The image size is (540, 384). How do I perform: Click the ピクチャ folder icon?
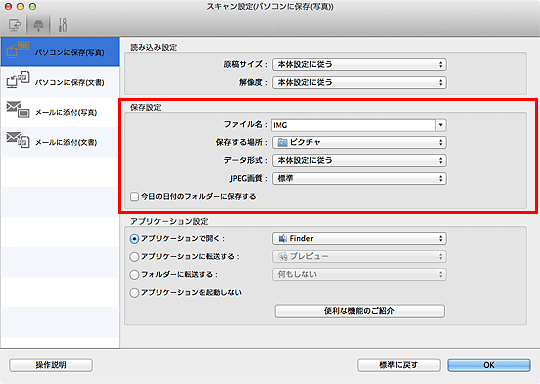(x=283, y=142)
